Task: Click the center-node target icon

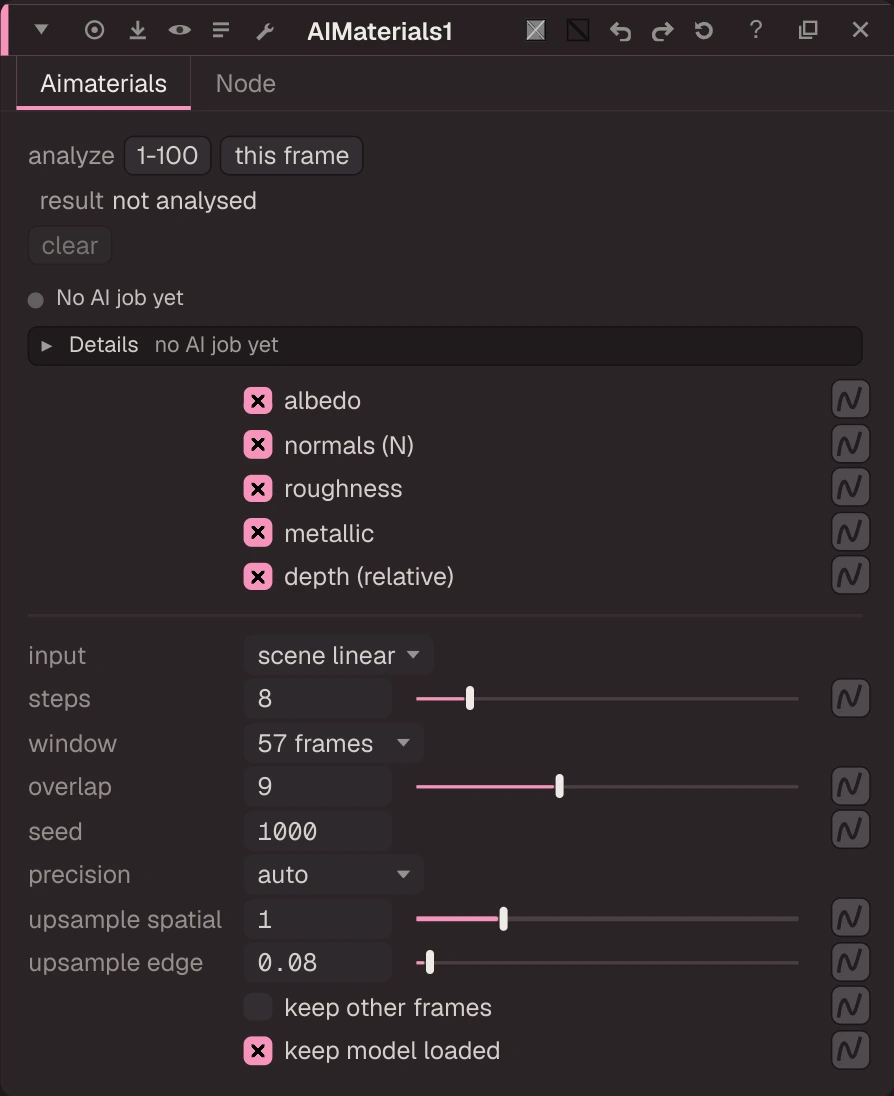Action: click(94, 30)
